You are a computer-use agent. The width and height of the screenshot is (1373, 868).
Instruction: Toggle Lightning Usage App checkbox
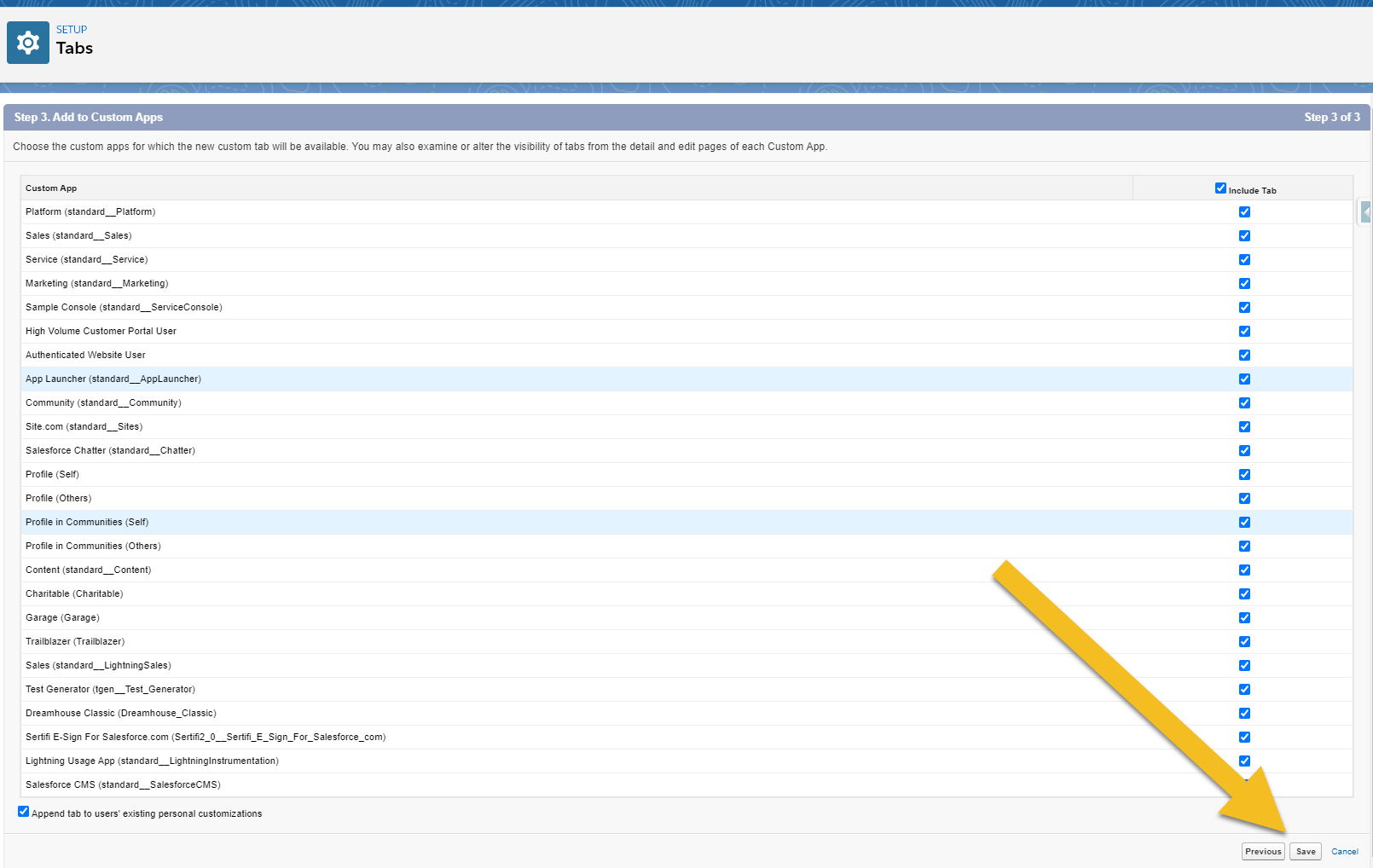(x=1244, y=761)
